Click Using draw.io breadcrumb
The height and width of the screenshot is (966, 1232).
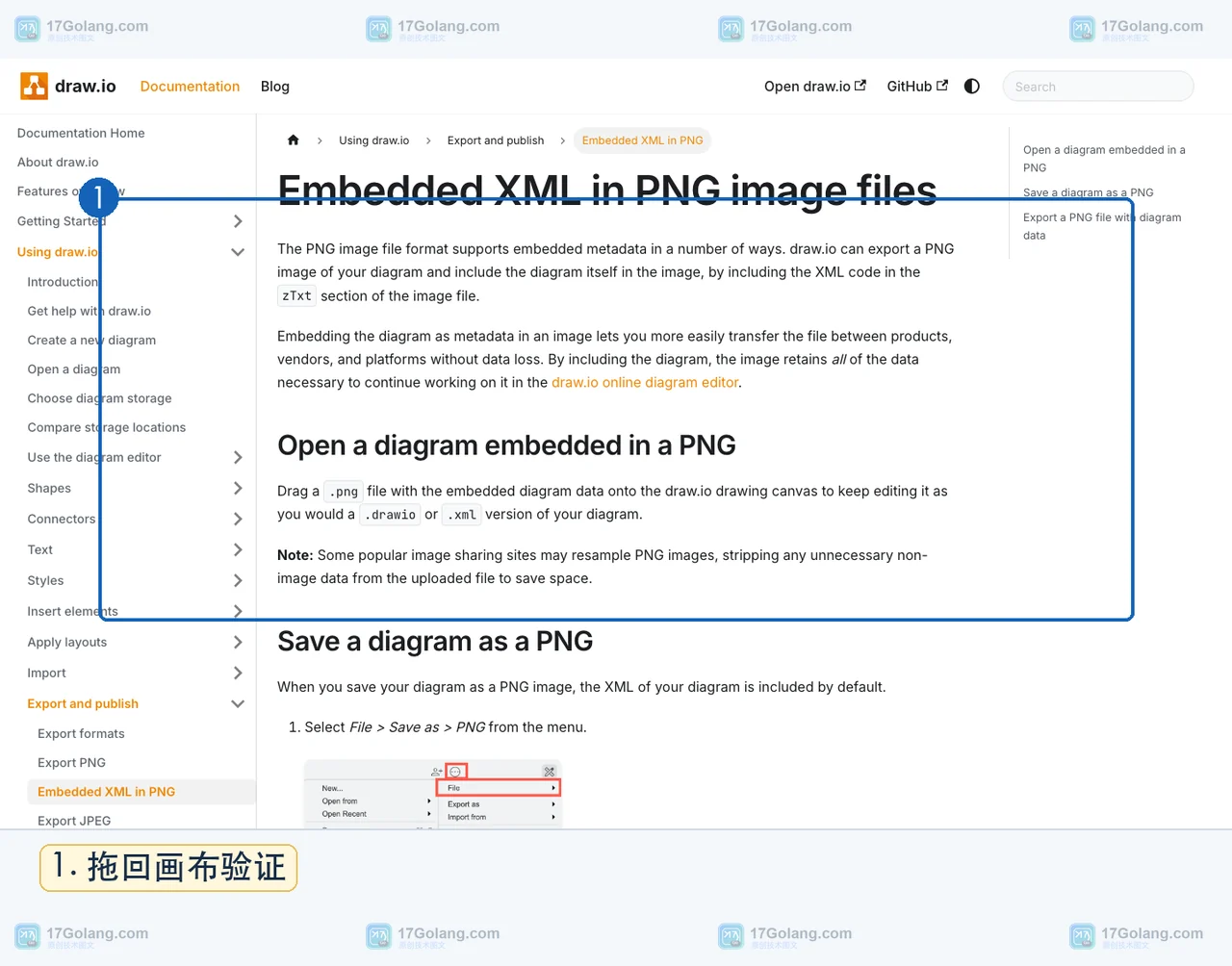373,140
